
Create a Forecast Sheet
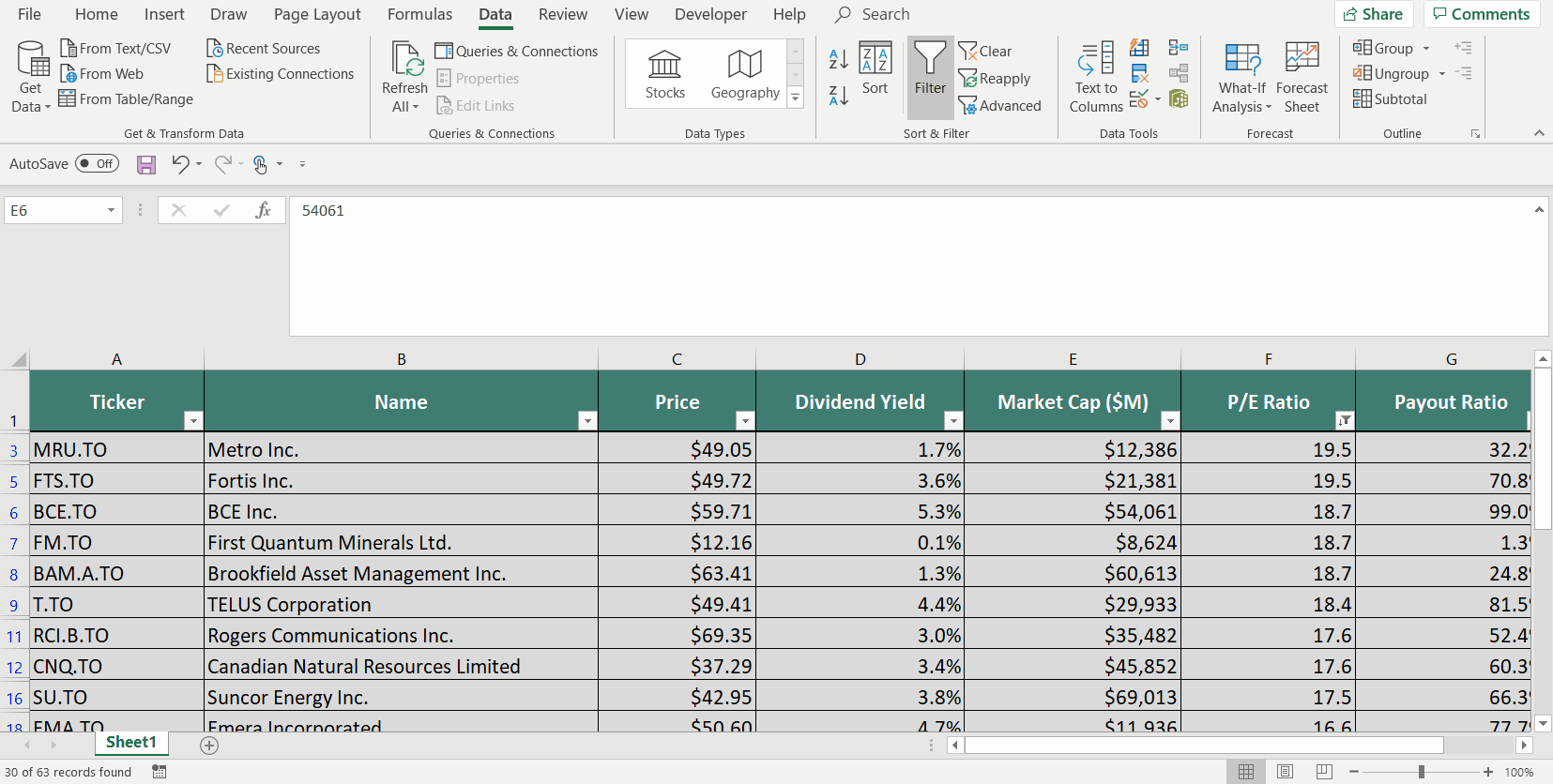click(1301, 77)
